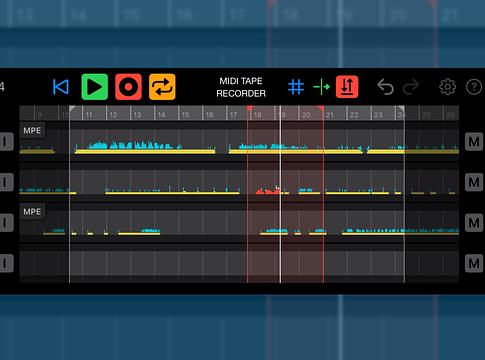Mute the third track with its M button
The width and height of the screenshot is (485, 360).
pos(474,223)
